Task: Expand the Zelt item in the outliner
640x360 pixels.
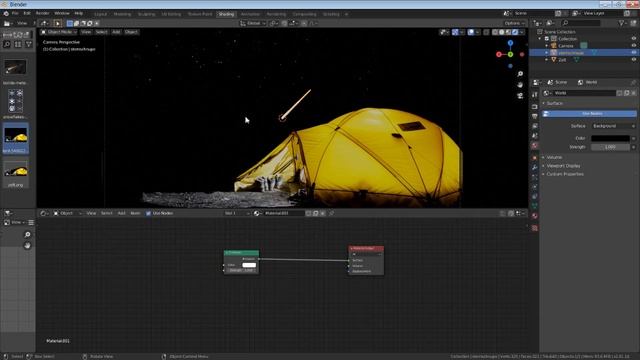Action: tap(547, 60)
